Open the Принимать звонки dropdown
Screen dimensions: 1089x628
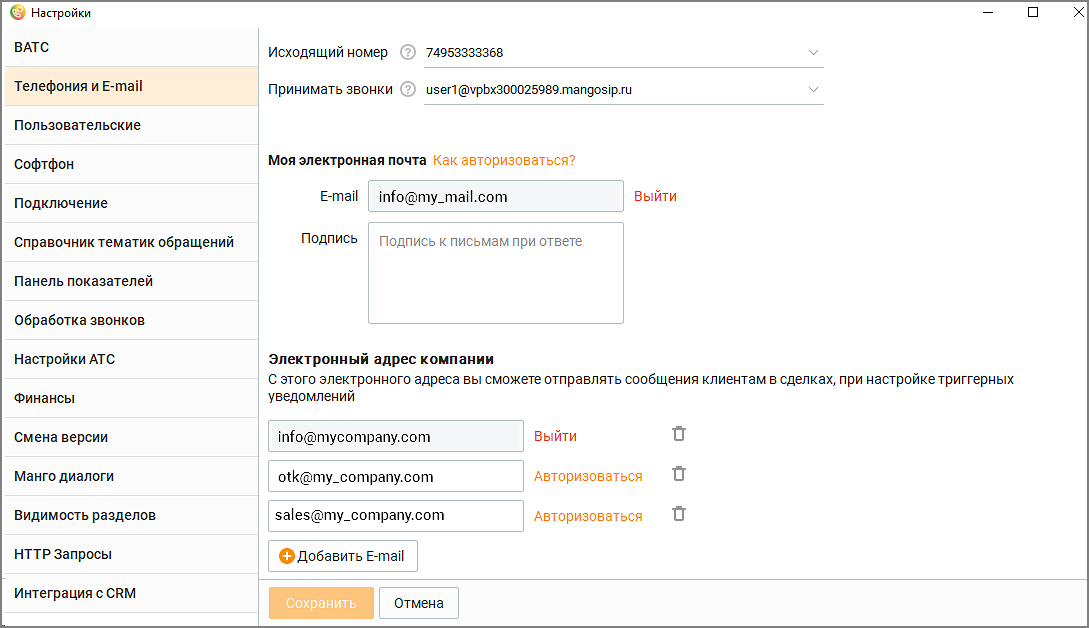pos(624,90)
